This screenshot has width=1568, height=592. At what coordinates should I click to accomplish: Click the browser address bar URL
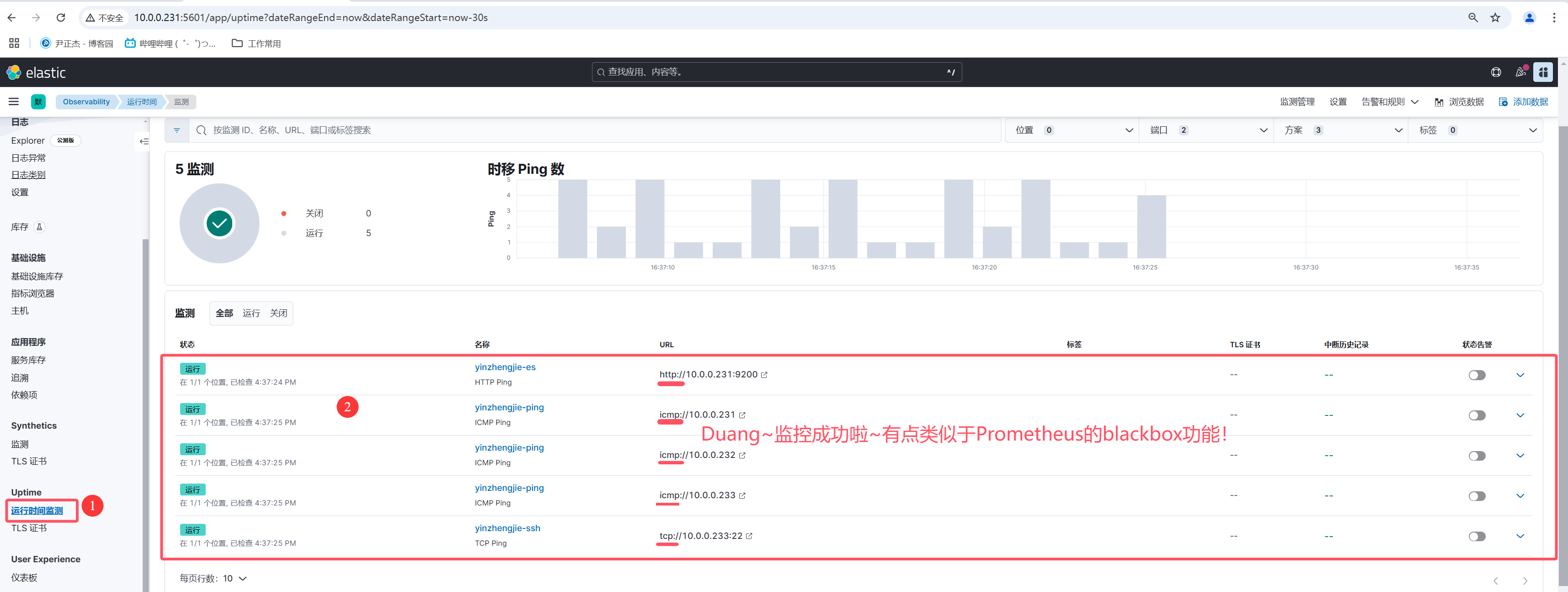click(311, 18)
